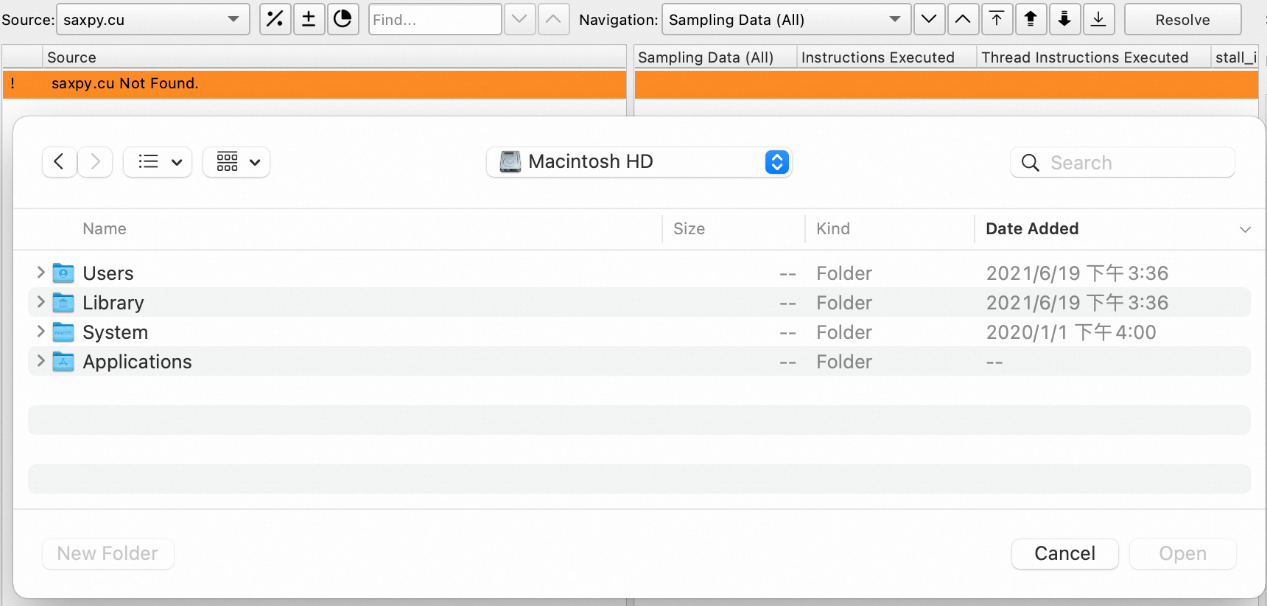
Task: Toggle the percent view icon in toolbar
Action: coord(274,19)
